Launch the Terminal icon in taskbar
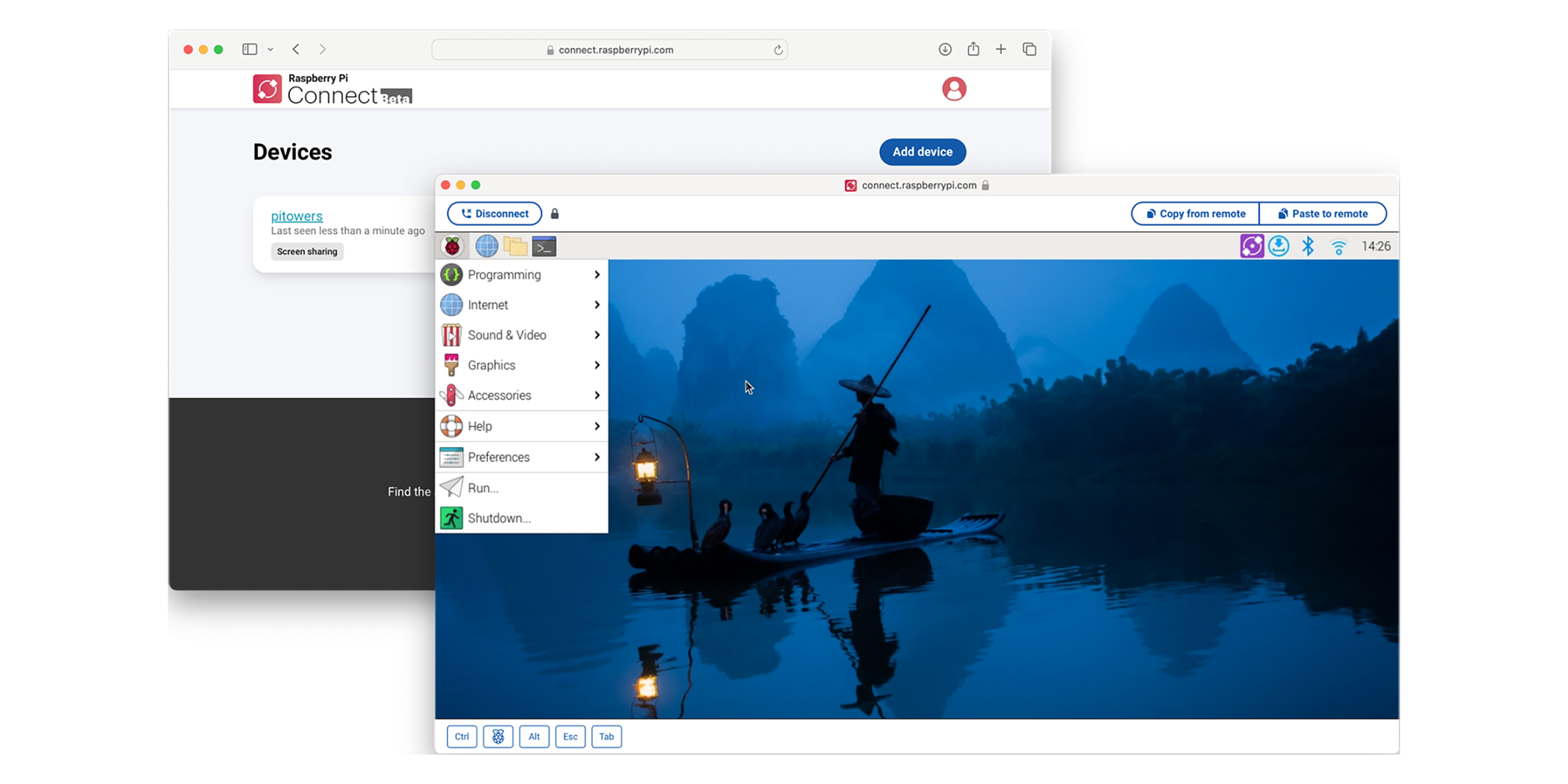Screen dimensions: 1568x784 point(545,246)
